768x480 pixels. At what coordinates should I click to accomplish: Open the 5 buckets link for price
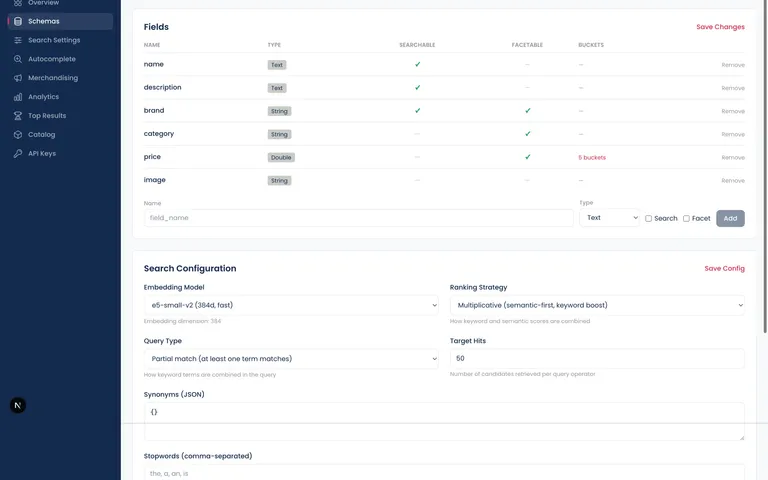tap(592, 157)
